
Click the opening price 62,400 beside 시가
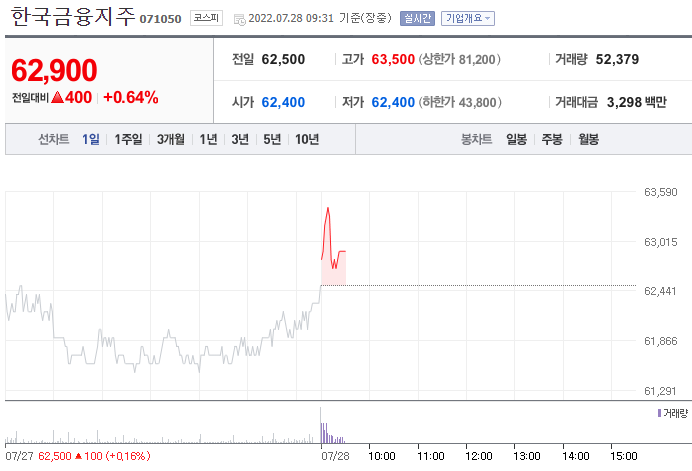click(x=283, y=102)
